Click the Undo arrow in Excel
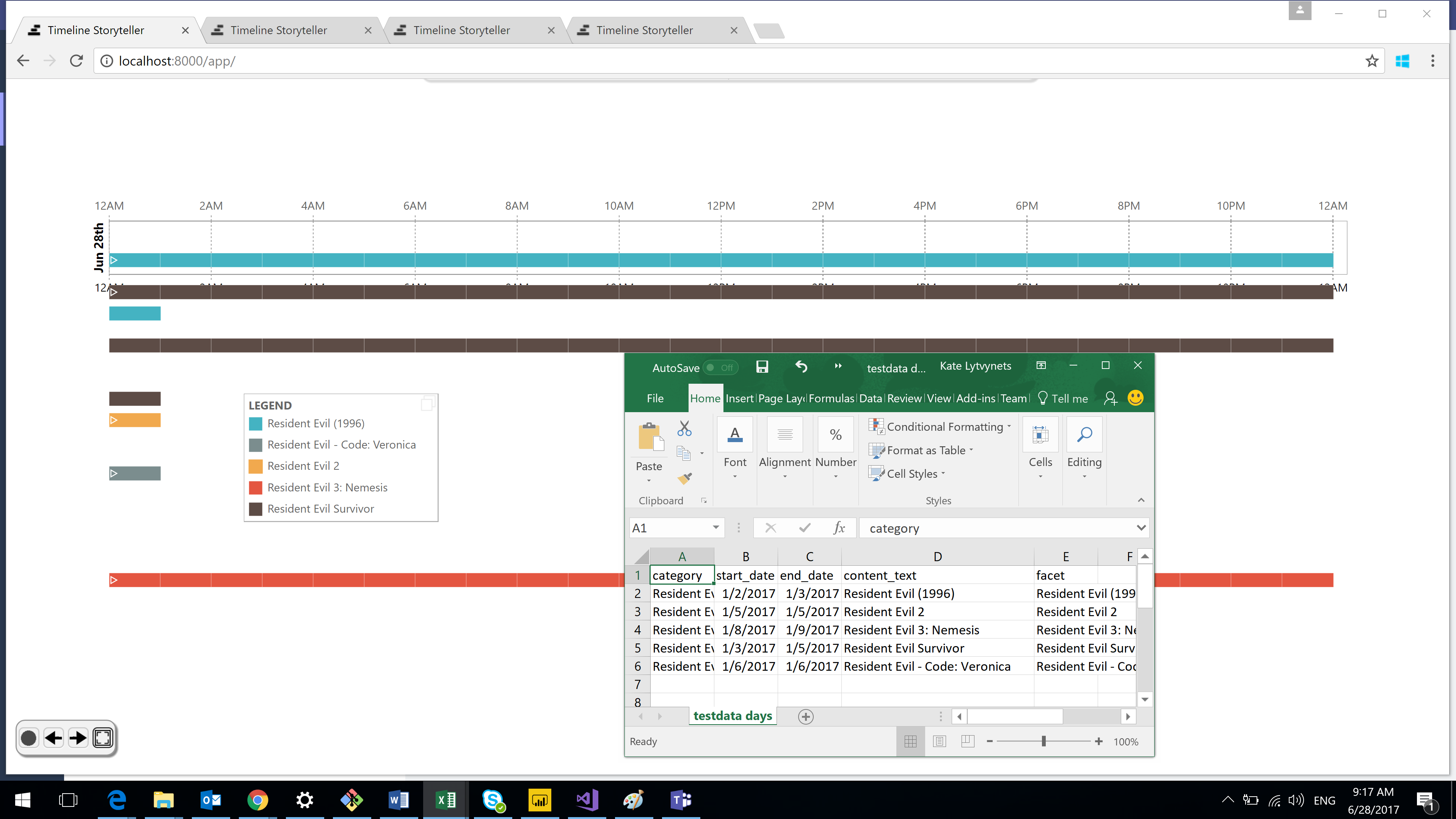This screenshot has width=1456, height=819. coord(801,367)
